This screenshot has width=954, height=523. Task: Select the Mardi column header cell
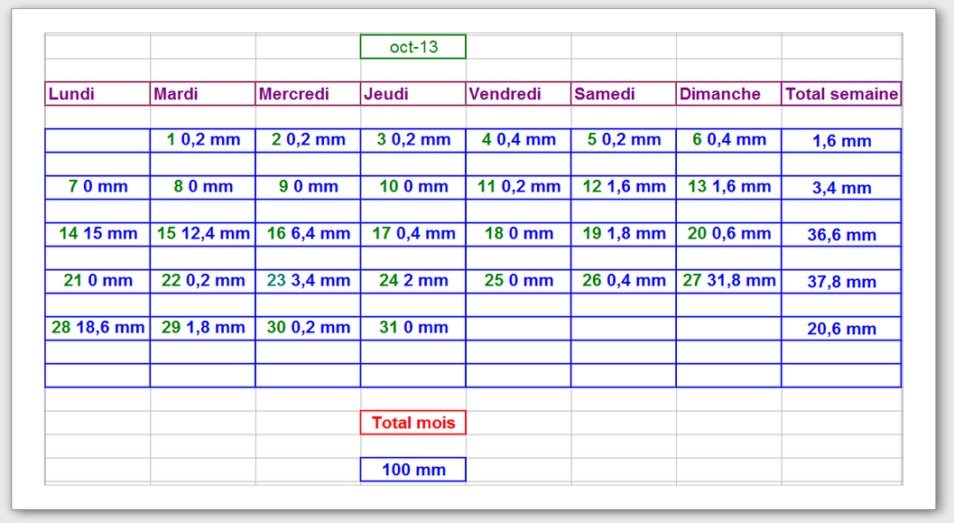click(202, 94)
